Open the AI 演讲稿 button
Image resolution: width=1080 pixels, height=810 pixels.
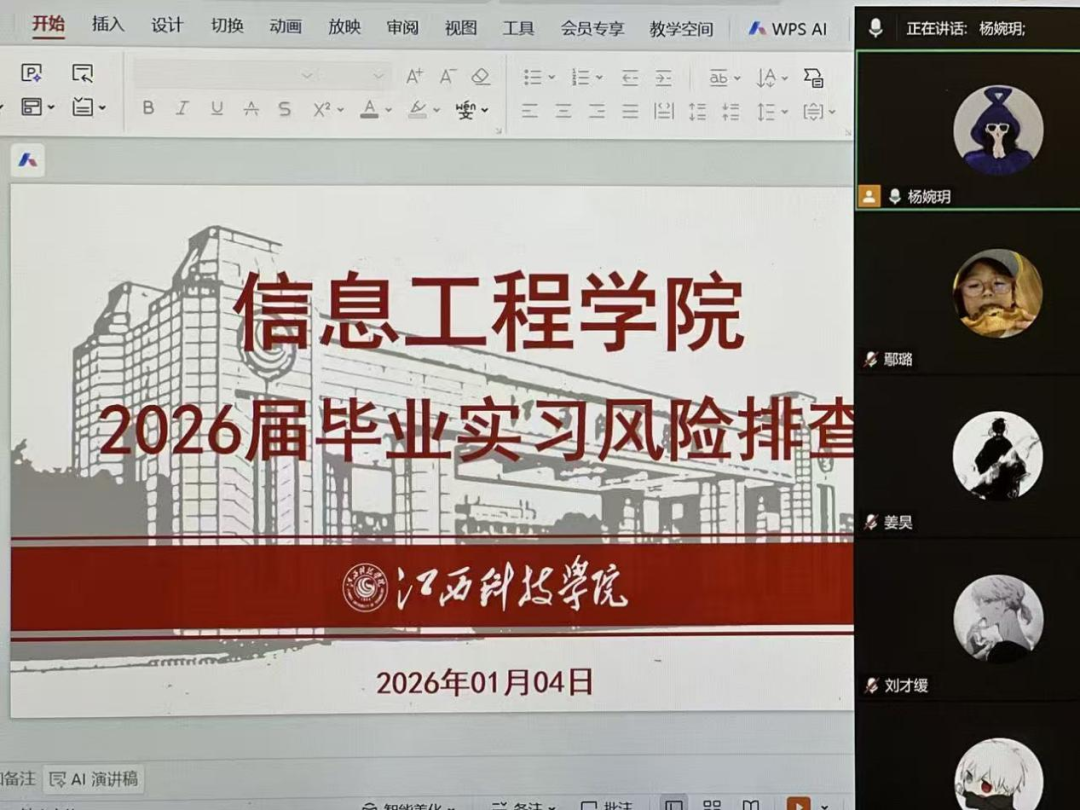tap(93, 779)
